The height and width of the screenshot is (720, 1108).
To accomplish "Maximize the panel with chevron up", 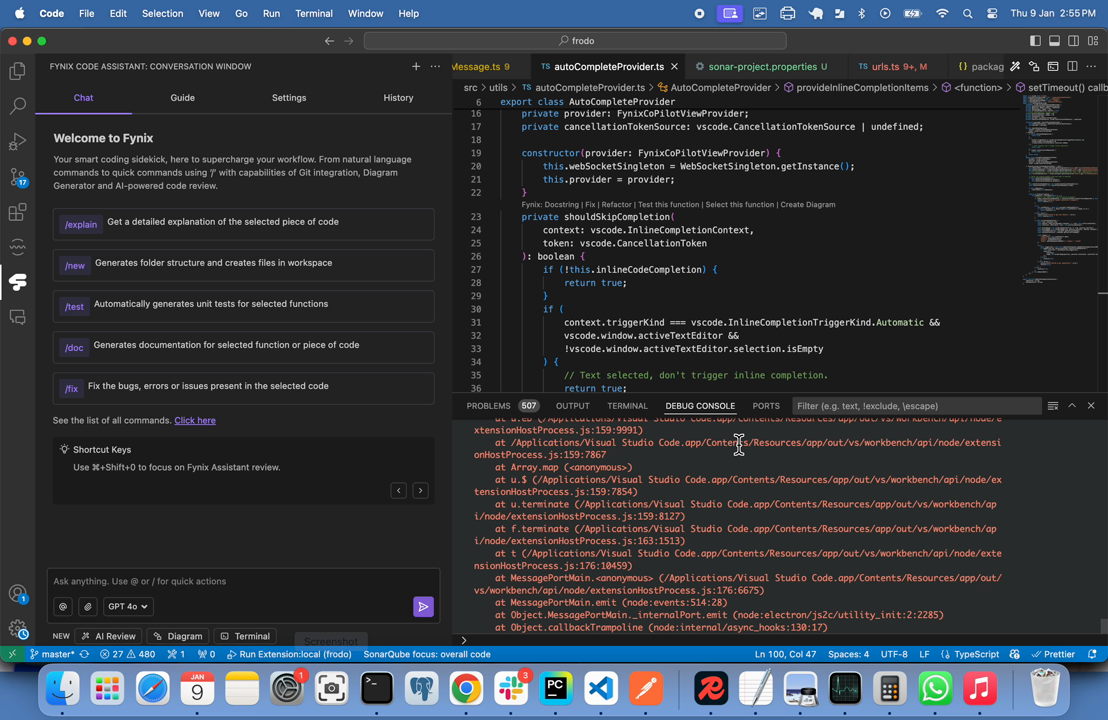I will pyautogui.click(x=1072, y=406).
